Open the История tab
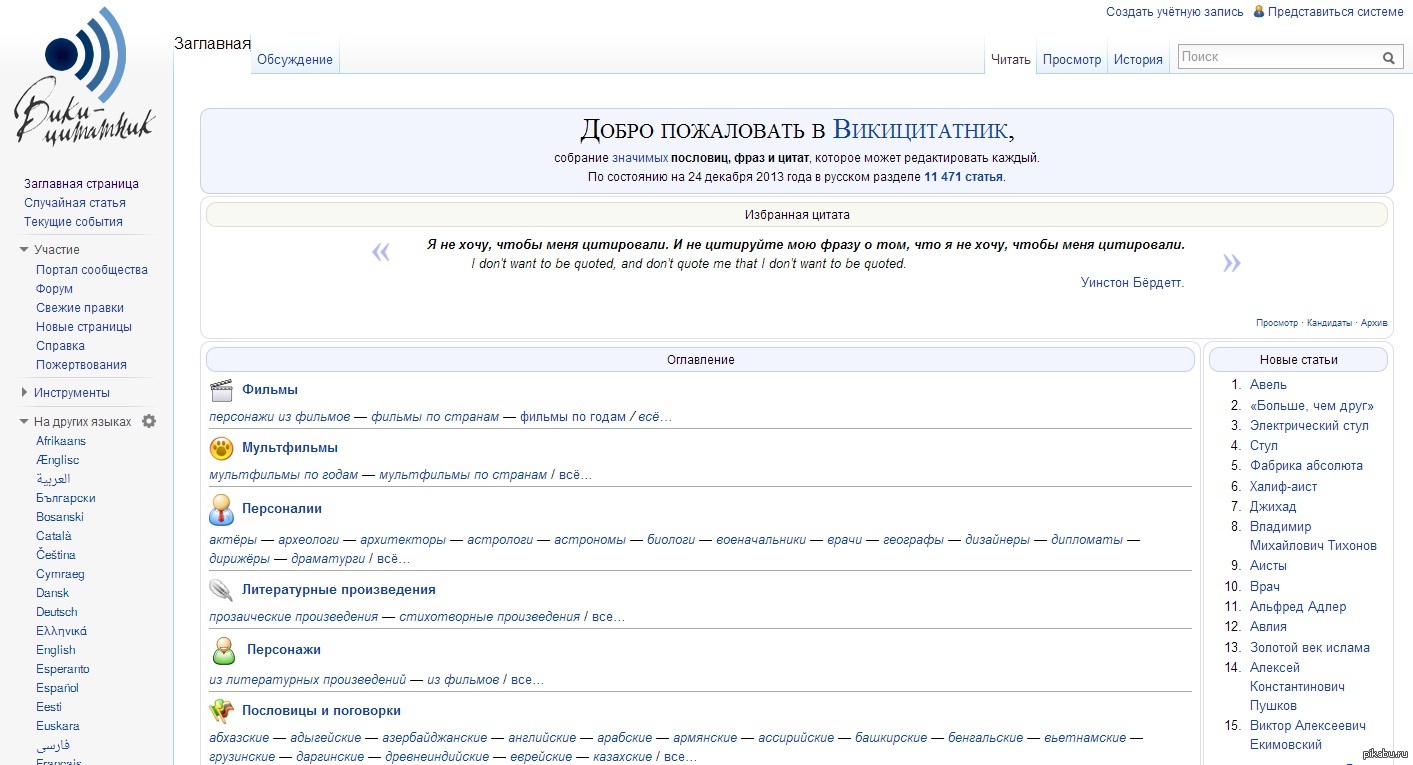The width and height of the screenshot is (1413, 765). (x=1138, y=60)
